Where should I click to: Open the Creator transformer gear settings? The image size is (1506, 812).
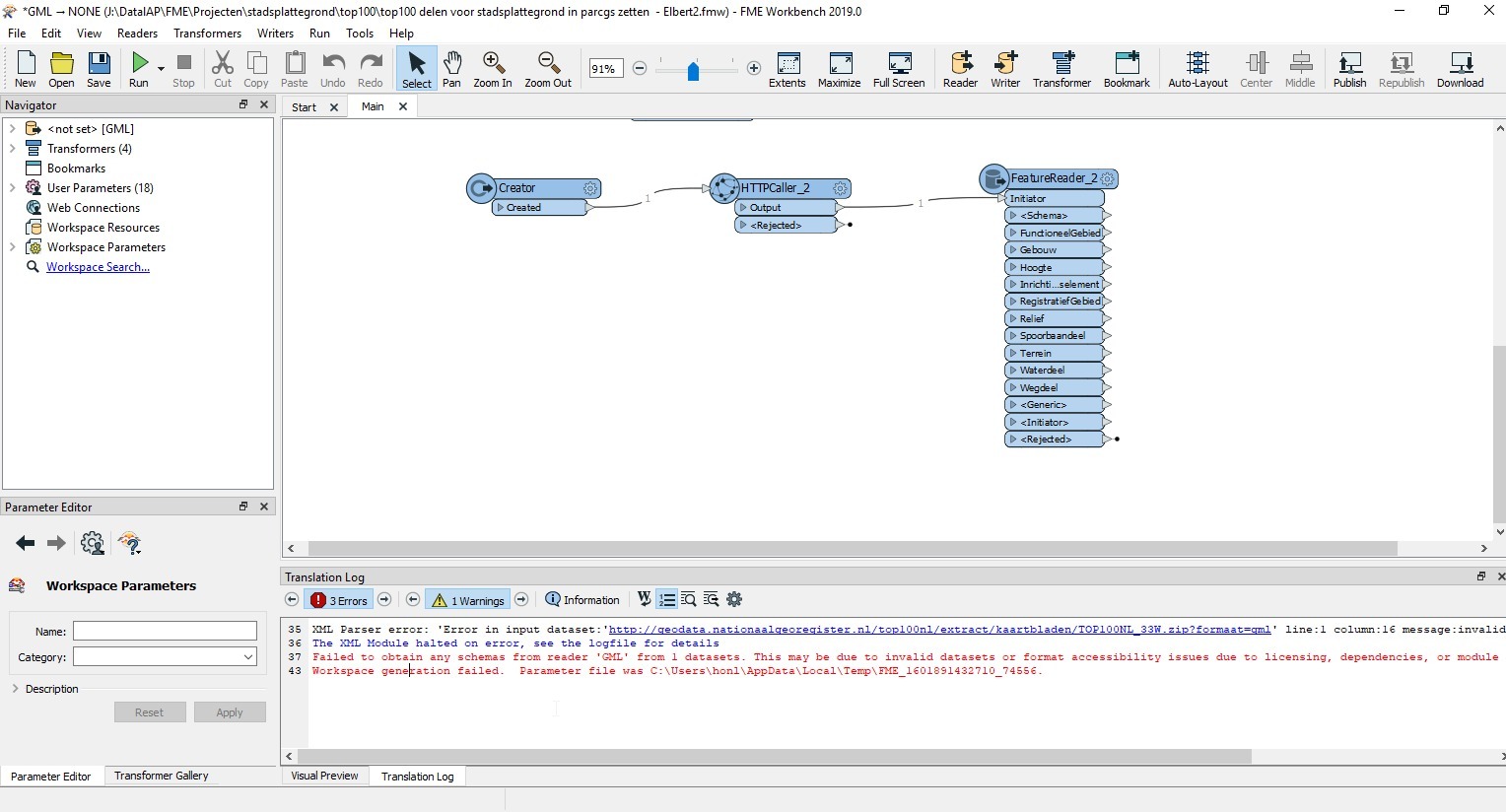click(x=590, y=188)
